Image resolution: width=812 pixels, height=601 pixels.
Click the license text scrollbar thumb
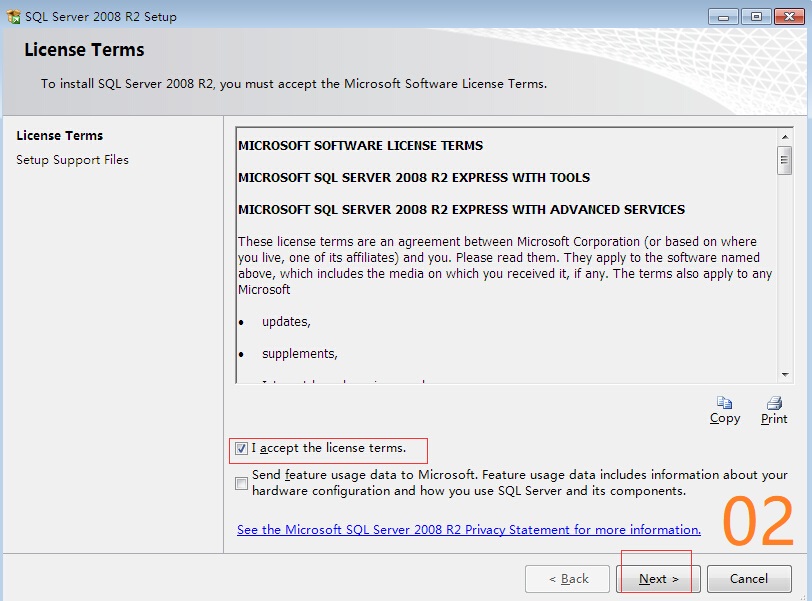pyautogui.click(x=785, y=161)
